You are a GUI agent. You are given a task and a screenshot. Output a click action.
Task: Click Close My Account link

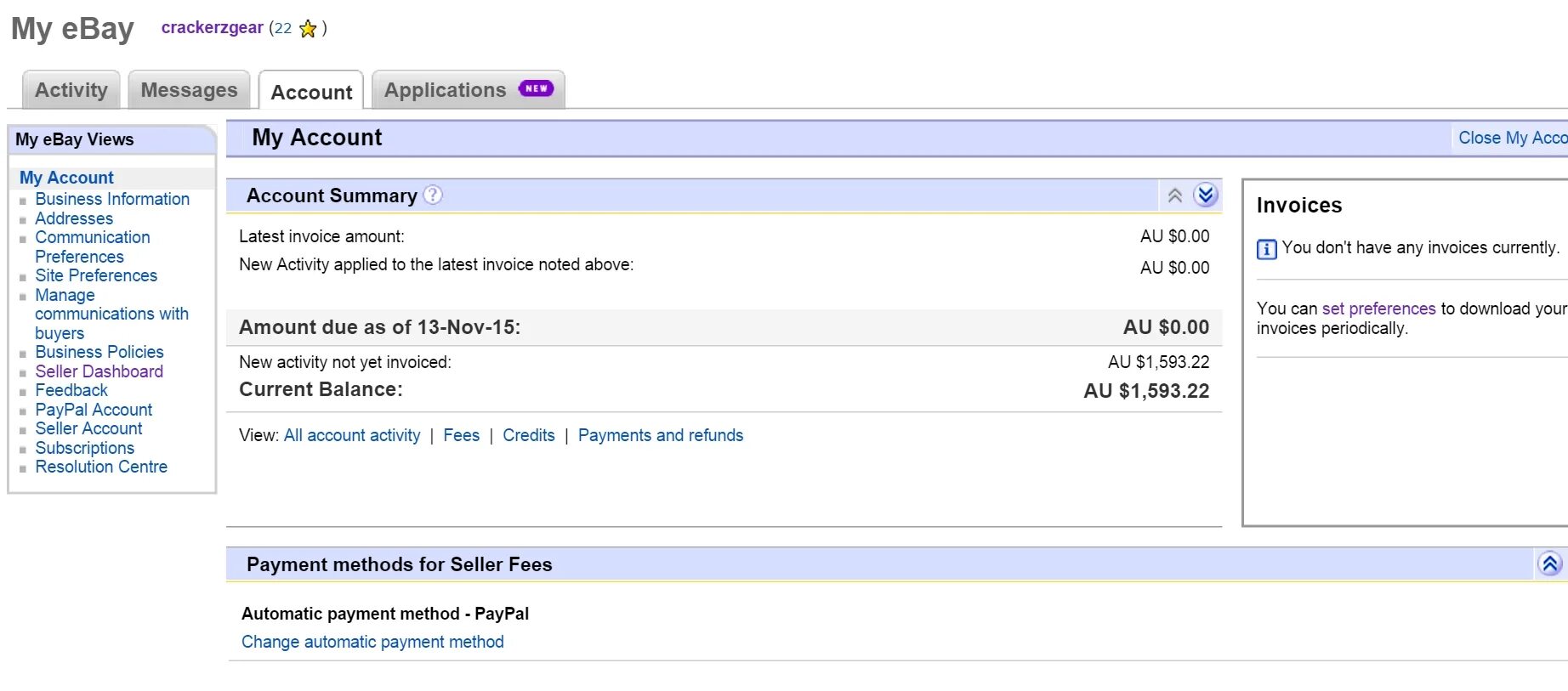[x=1512, y=138]
